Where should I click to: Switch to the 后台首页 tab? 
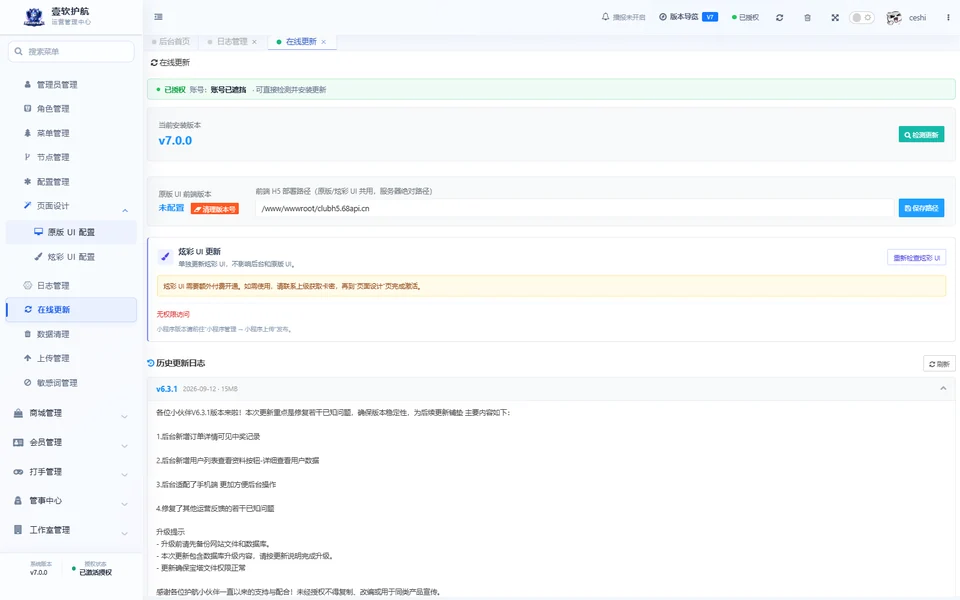(x=171, y=42)
